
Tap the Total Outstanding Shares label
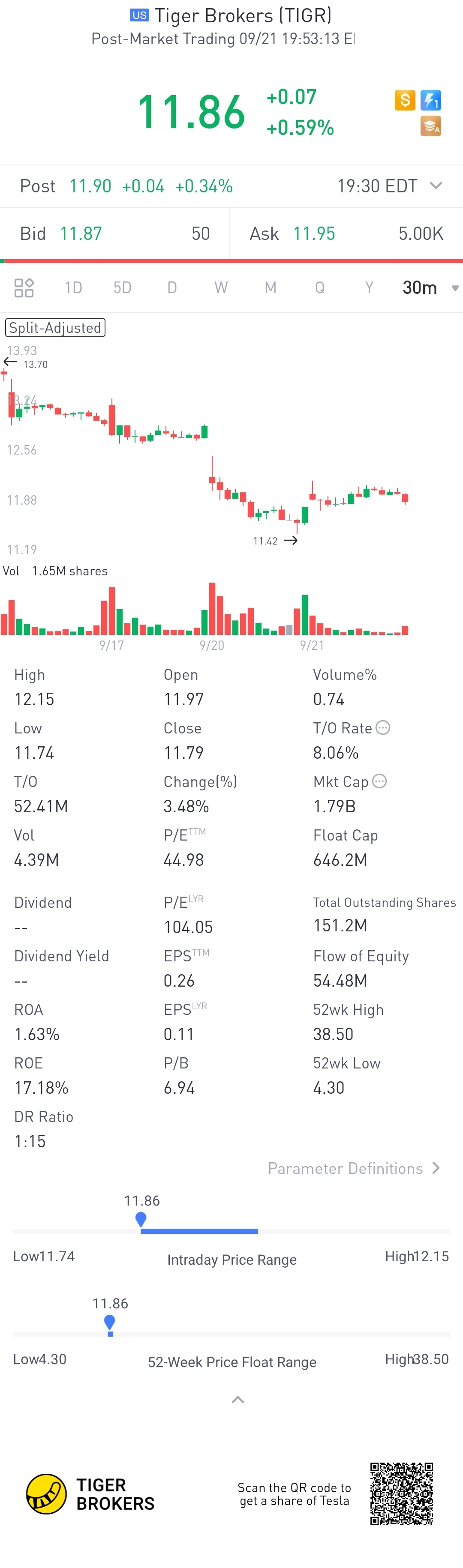click(x=385, y=902)
